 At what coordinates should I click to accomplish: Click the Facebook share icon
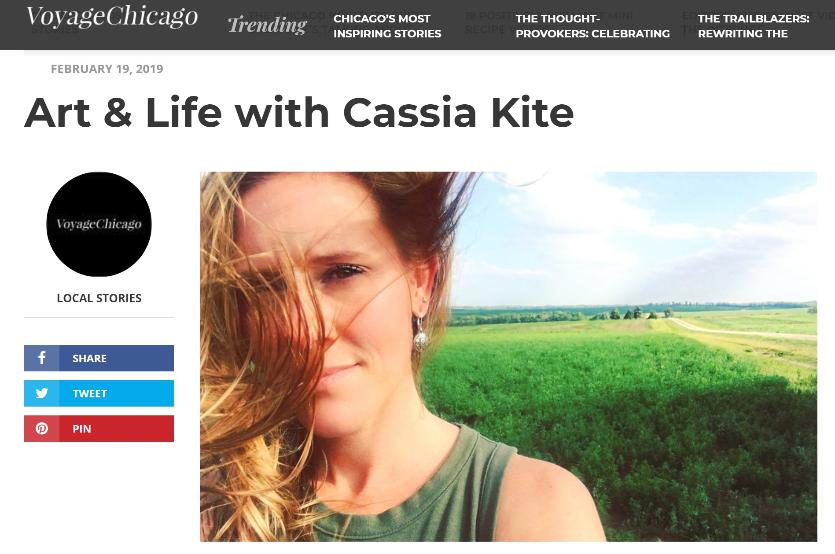pyautogui.click(x=42, y=358)
